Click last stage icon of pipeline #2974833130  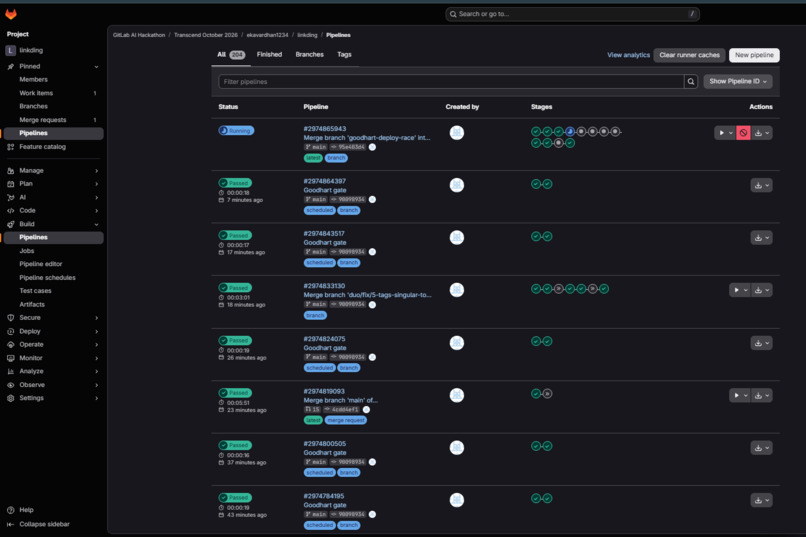pyautogui.click(x=604, y=289)
